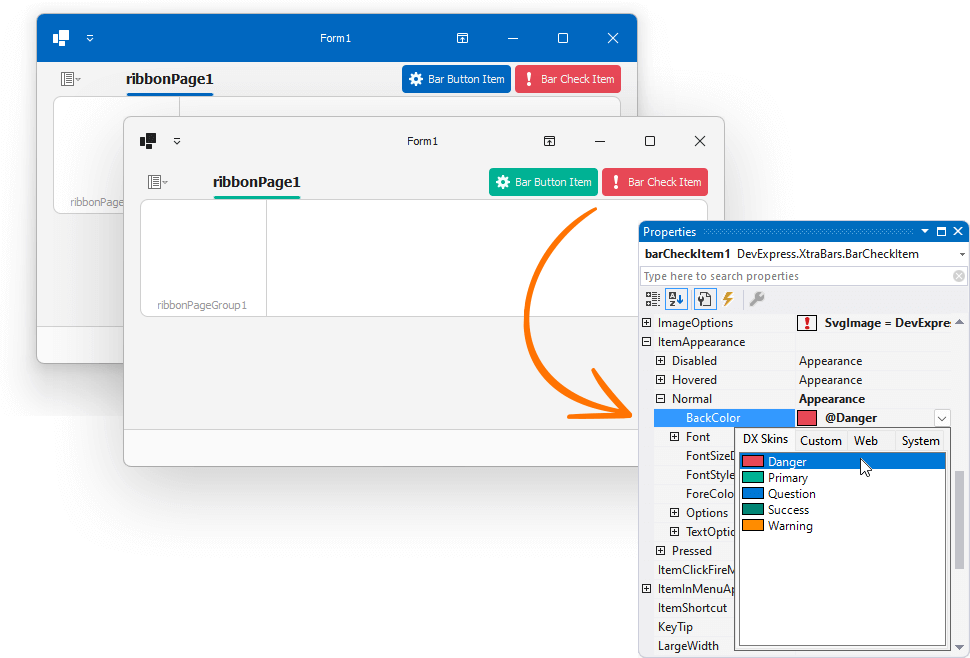The width and height of the screenshot is (970, 658).
Task: Open the barCheckItem1 component selector dropdown
Action: click(959, 253)
